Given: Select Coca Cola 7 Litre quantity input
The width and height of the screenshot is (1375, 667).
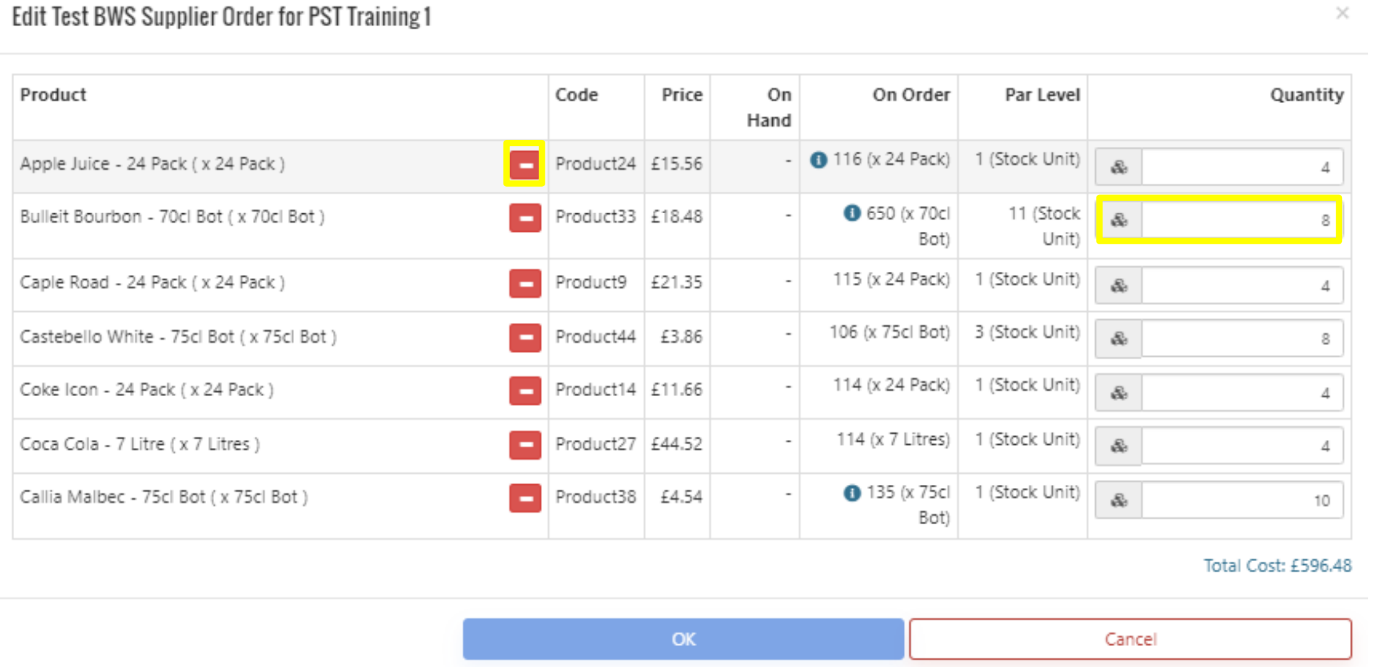Looking at the screenshot, I should point(1240,446).
